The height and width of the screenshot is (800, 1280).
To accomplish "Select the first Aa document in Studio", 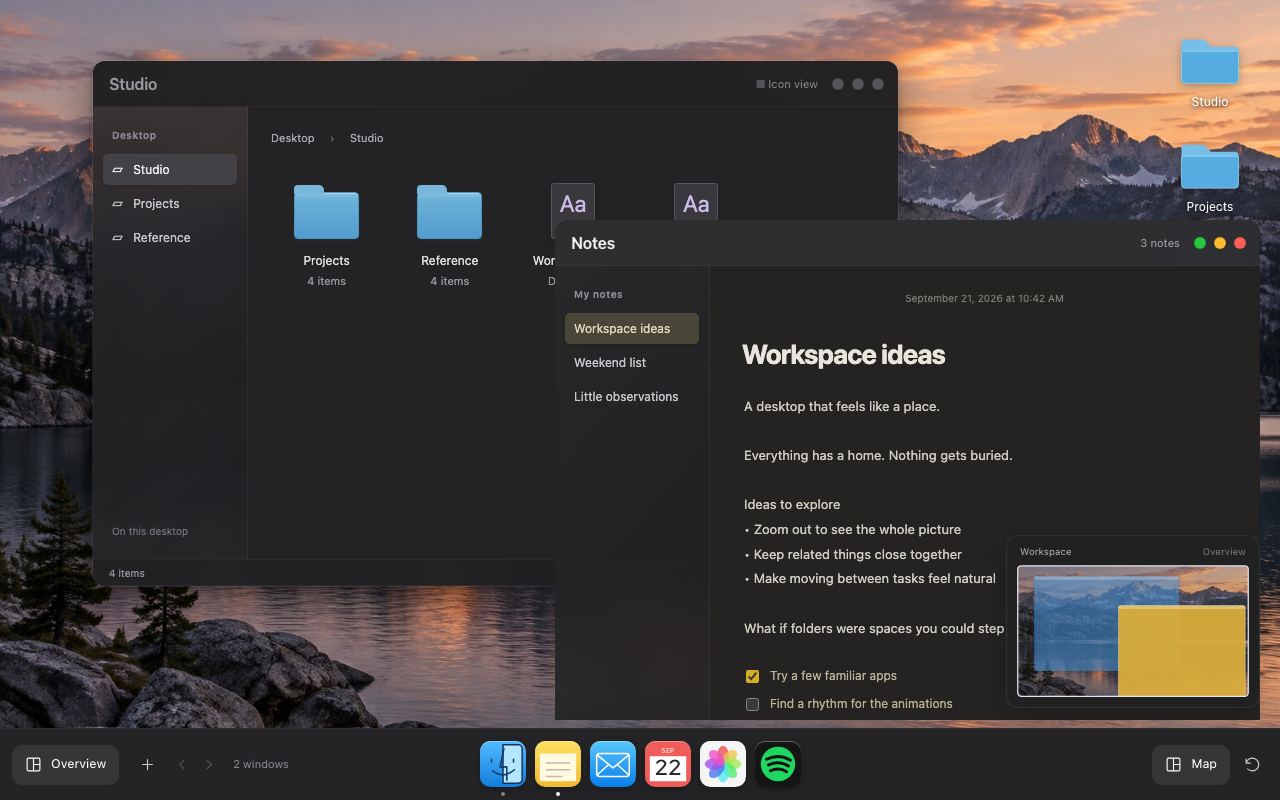I will click(573, 202).
